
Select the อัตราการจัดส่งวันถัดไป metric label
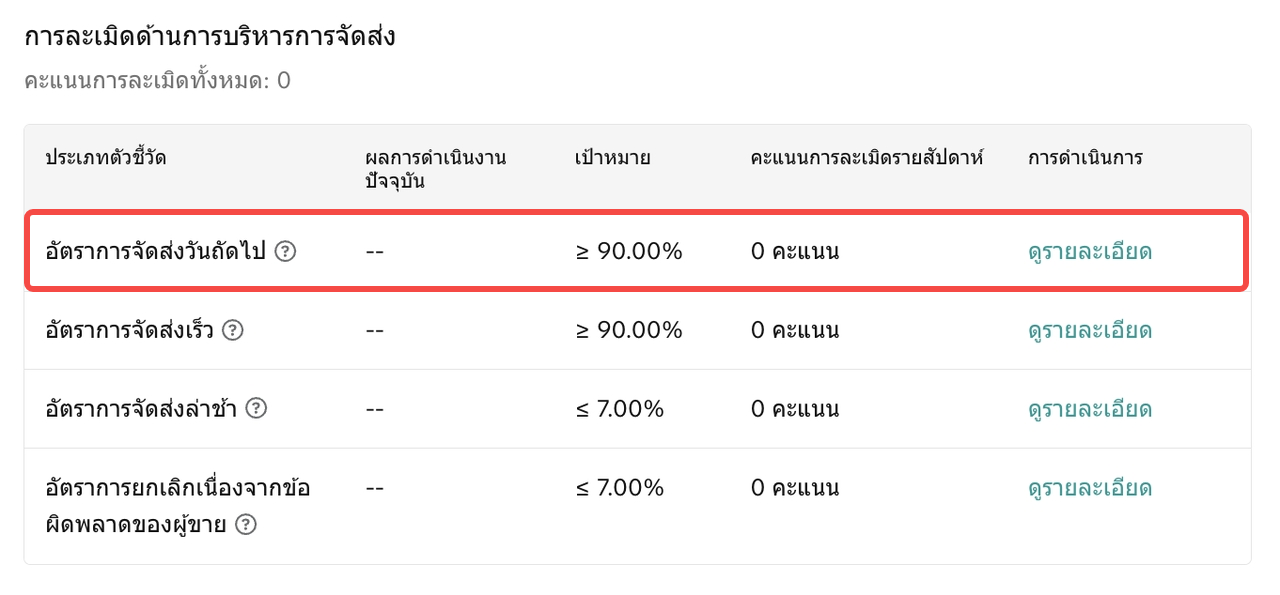pos(155,252)
